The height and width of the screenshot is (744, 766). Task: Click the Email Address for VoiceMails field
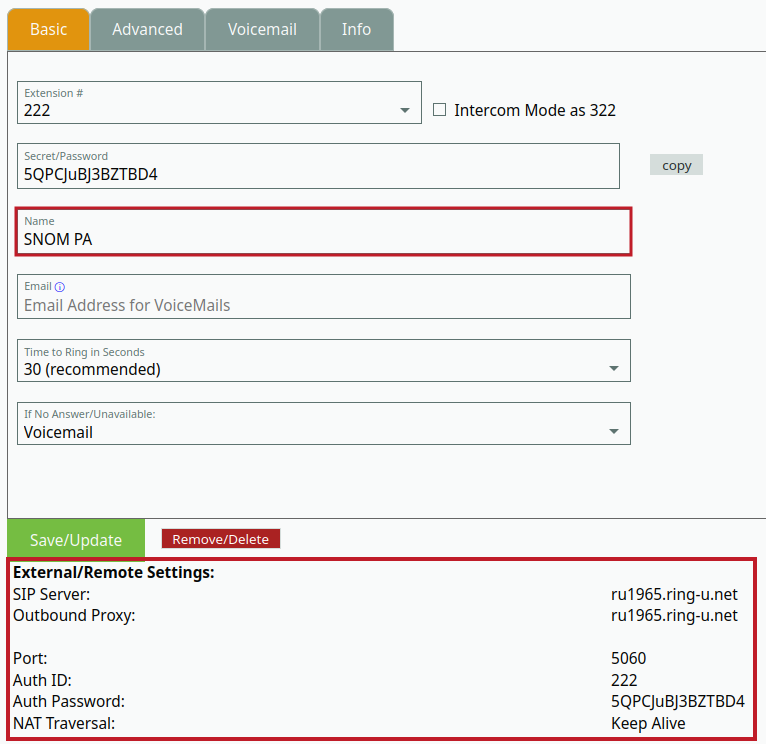[323, 305]
